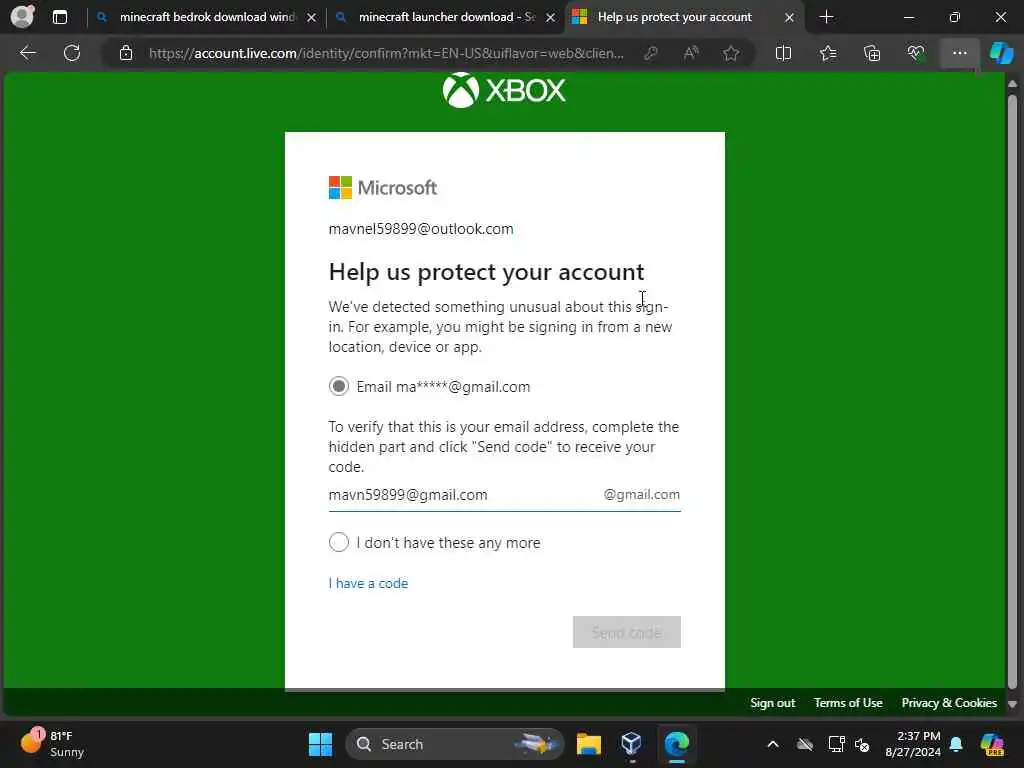Image resolution: width=1024 pixels, height=768 pixels.
Task: Click the vertical scrollbar thumb
Action: pyautogui.click(x=1012, y=392)
